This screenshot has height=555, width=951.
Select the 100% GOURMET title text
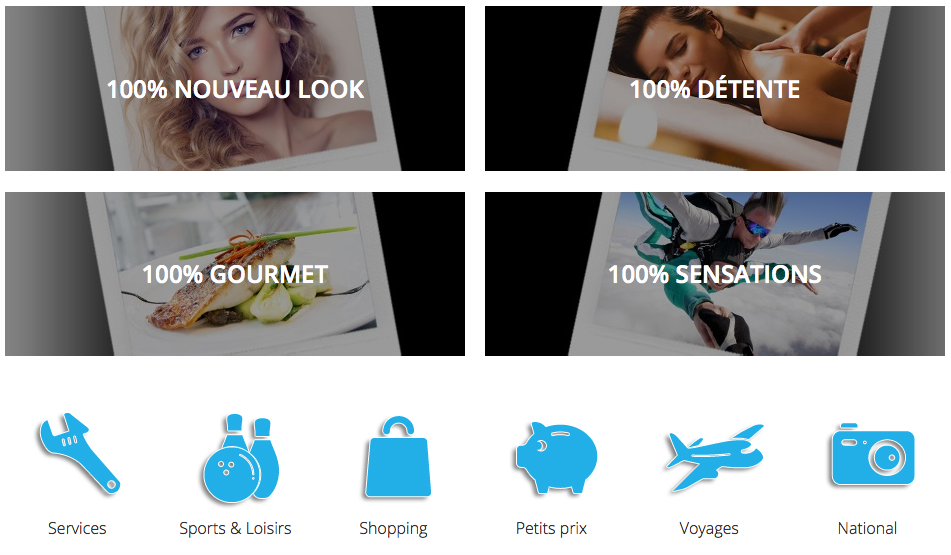tap(235, 274)
